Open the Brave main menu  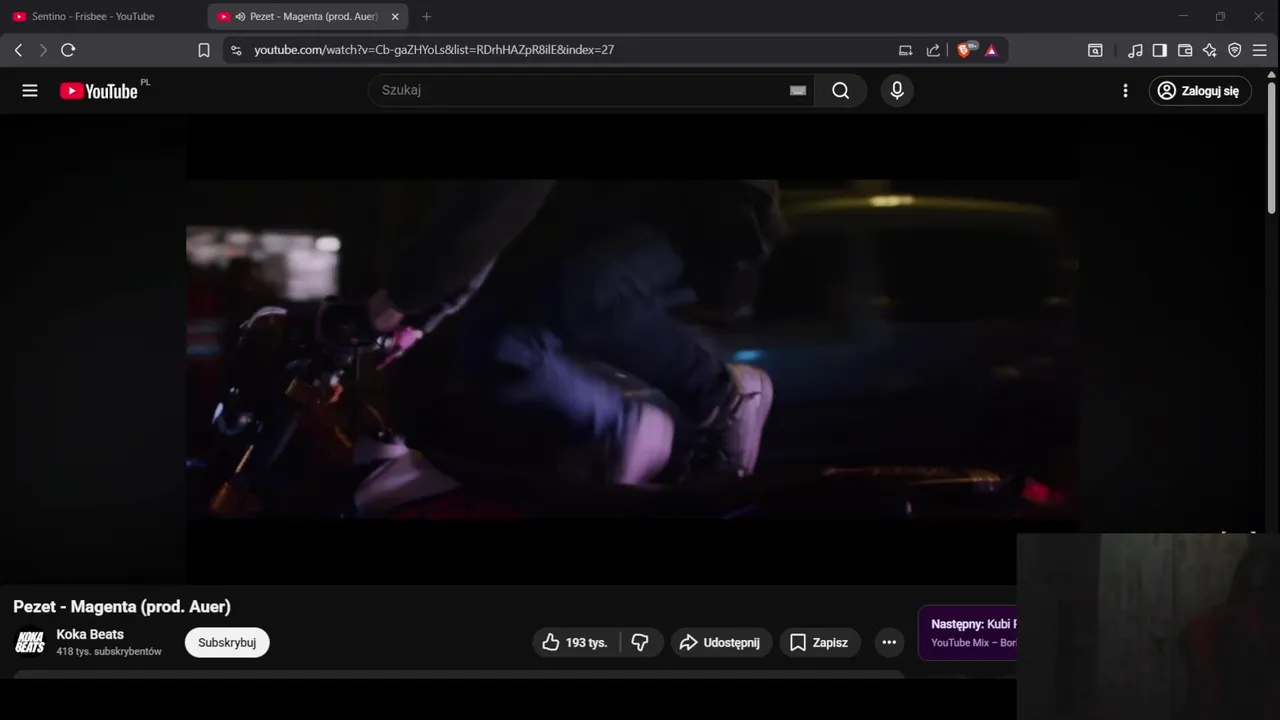coord(1260,50)
